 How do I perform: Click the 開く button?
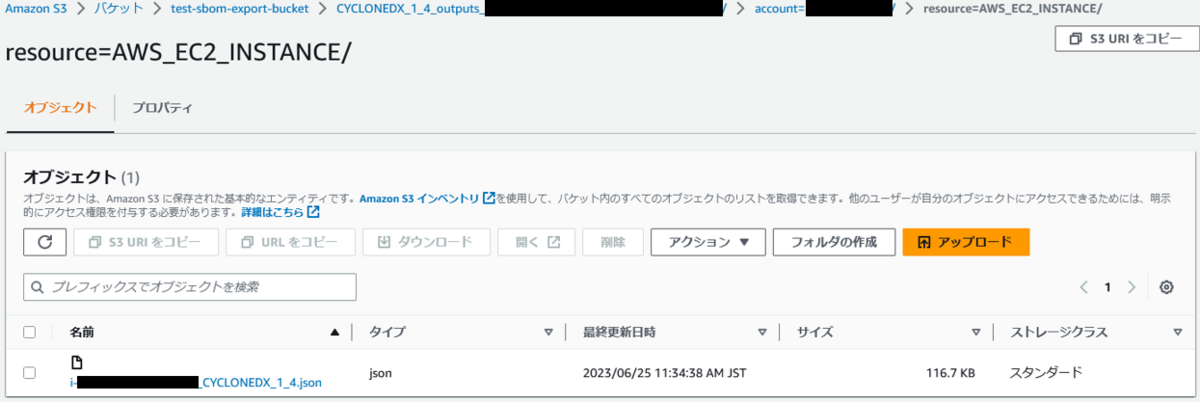(536, 242)
